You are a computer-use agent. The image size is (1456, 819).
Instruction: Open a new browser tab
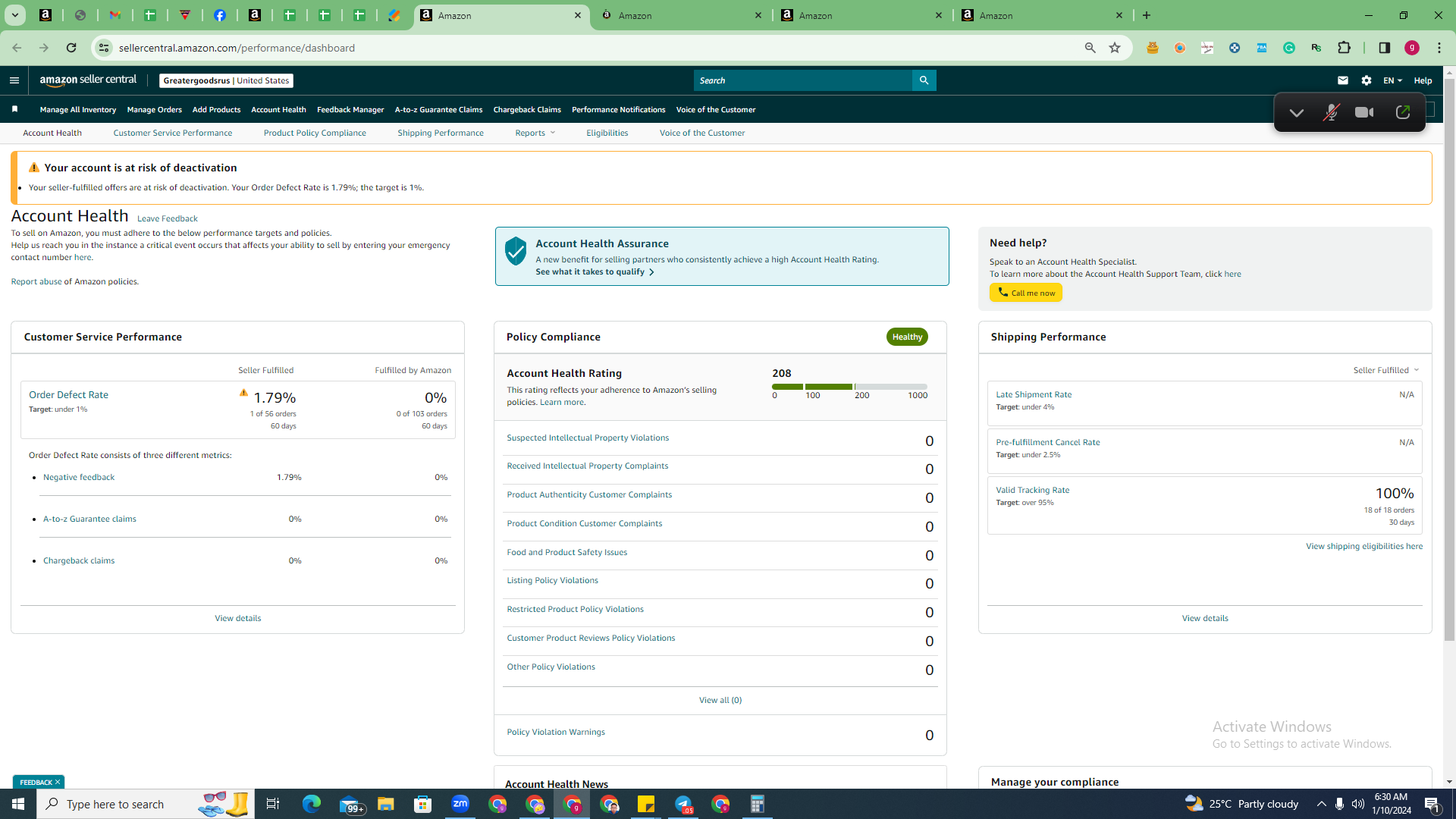tap(1147, 15)
